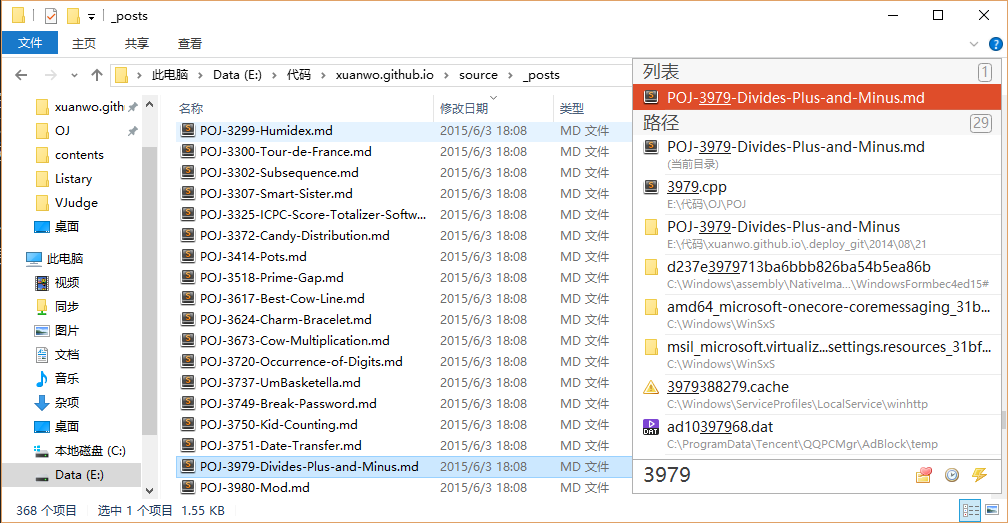Switch to details view layout
Viewport: 1008px width, 523px height.
pyautogui.click(x=969, y=510)
